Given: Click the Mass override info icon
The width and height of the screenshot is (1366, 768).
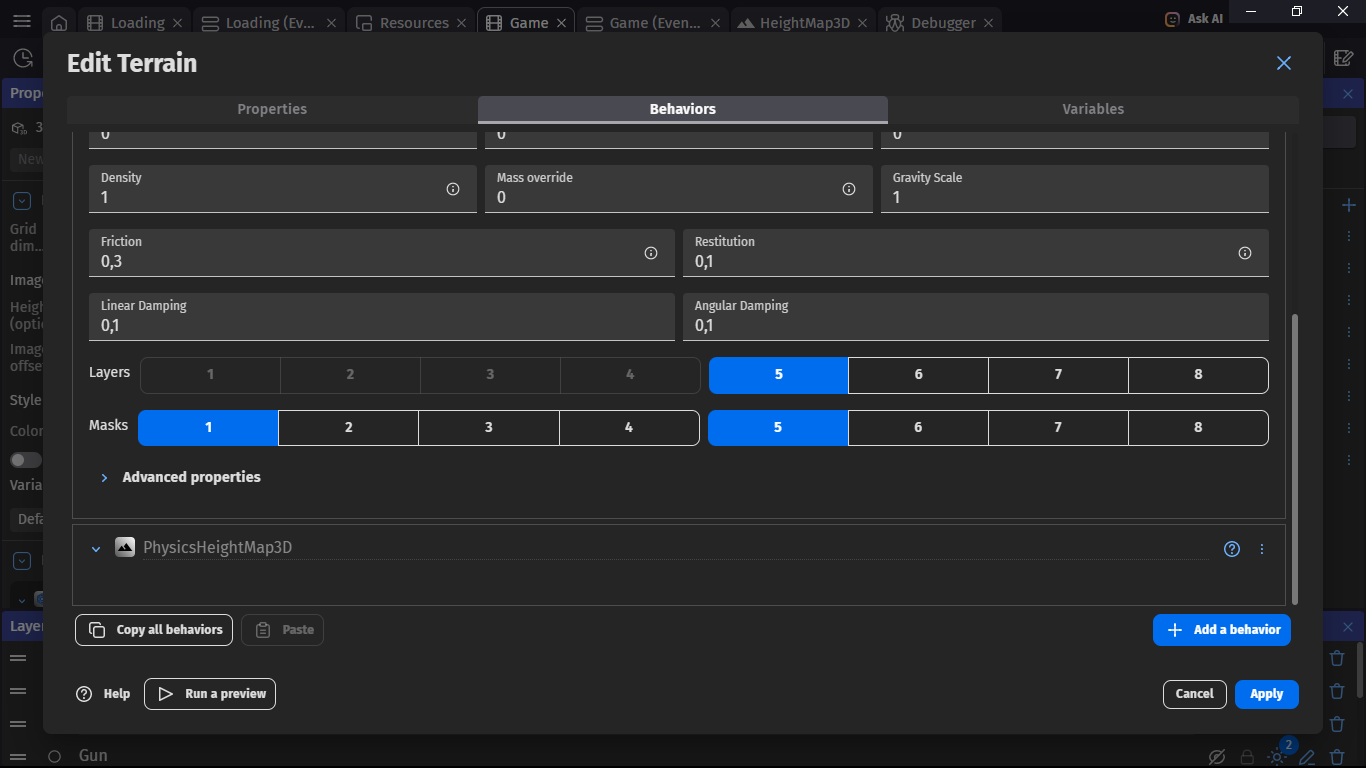Looking at the screenshot, I should [849, 189].
